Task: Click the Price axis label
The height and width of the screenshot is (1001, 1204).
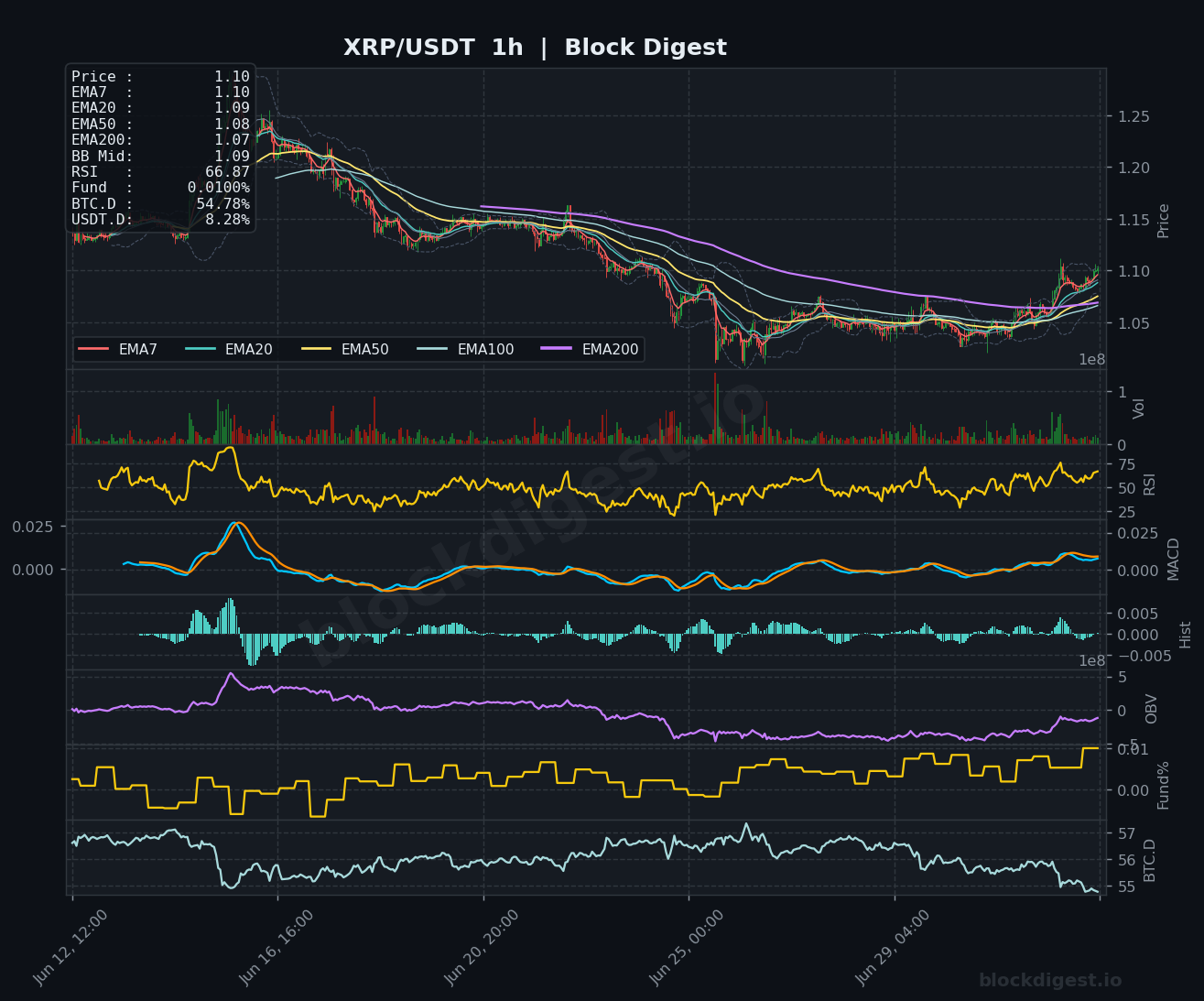Action: pyautogui.click(x=1164, y=221)
